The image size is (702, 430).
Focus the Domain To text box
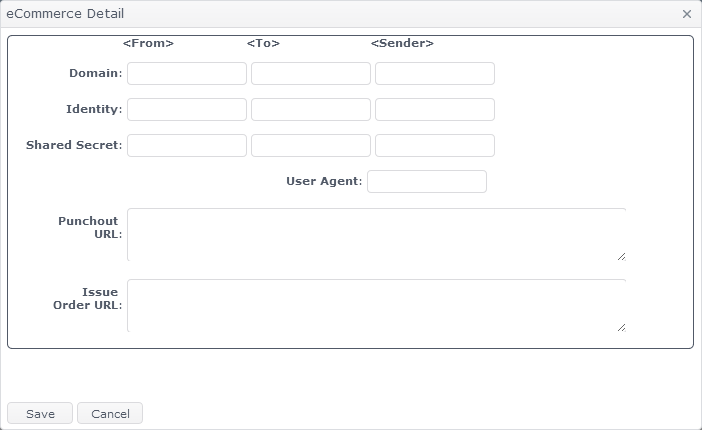310,73
